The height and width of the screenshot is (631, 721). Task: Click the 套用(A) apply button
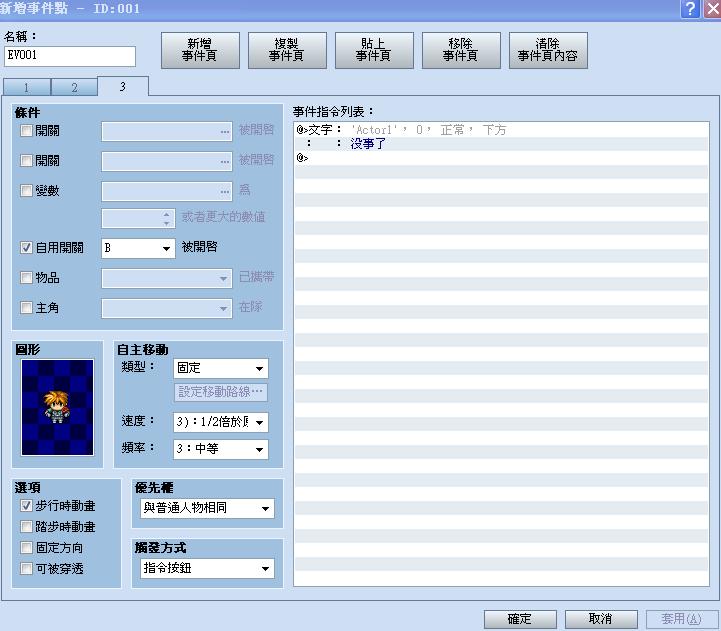coord(682,619)
